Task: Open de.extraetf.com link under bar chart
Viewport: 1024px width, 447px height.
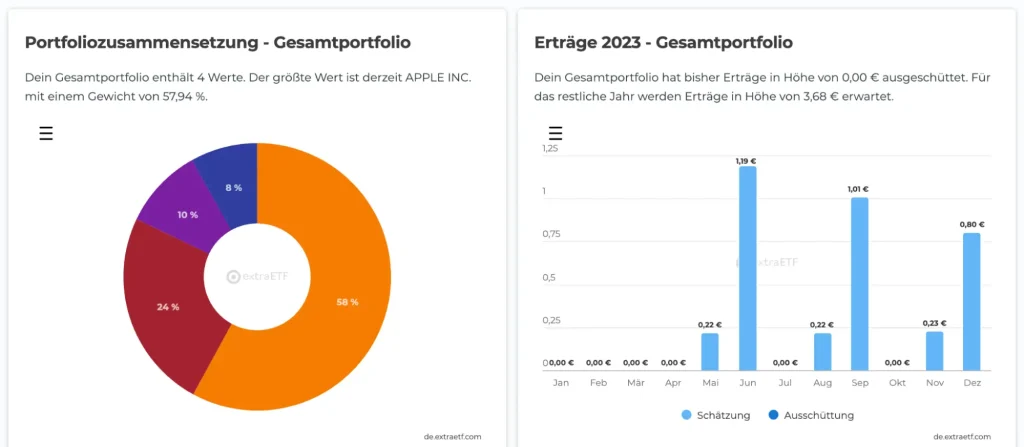Action: (962, 436)
